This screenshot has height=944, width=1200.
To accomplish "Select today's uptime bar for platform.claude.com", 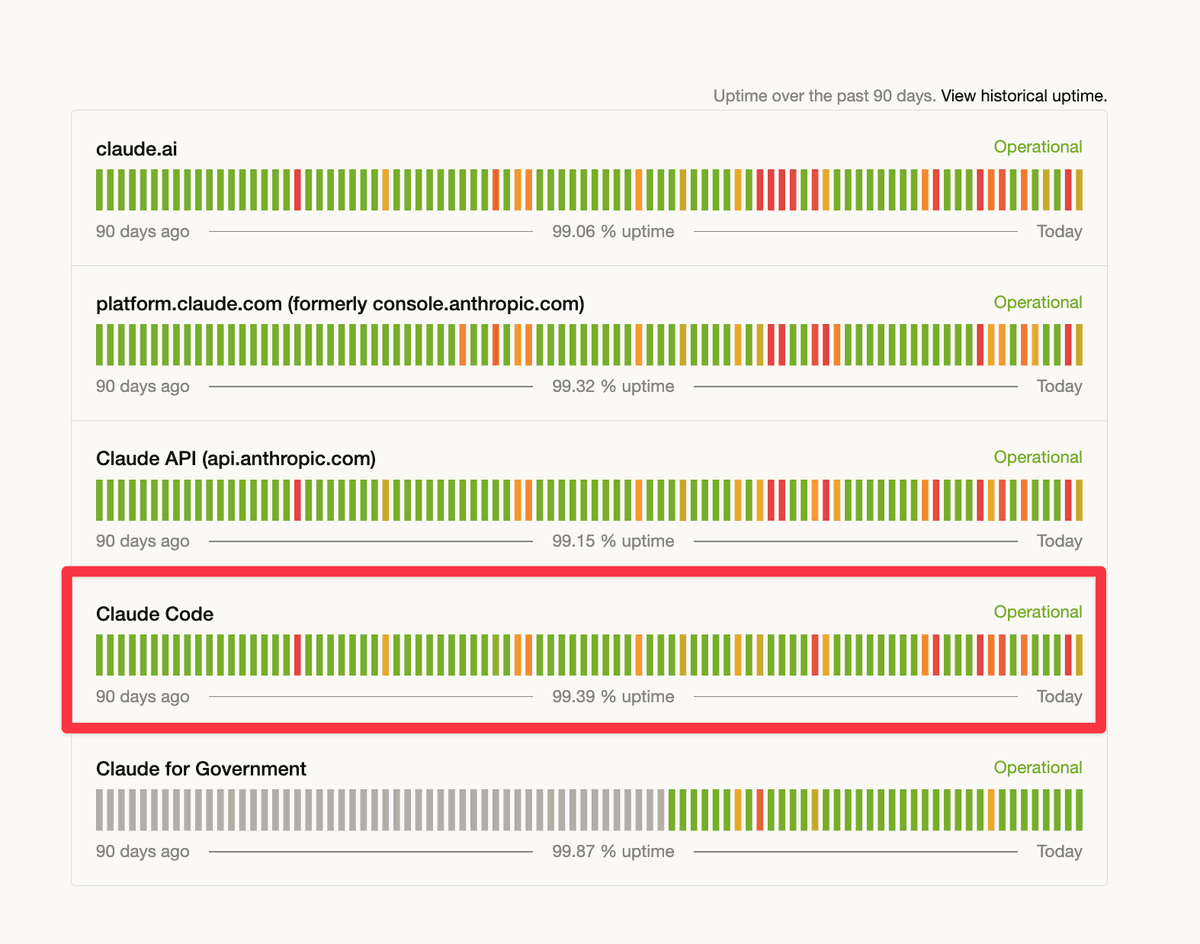I will [1079, 345].
